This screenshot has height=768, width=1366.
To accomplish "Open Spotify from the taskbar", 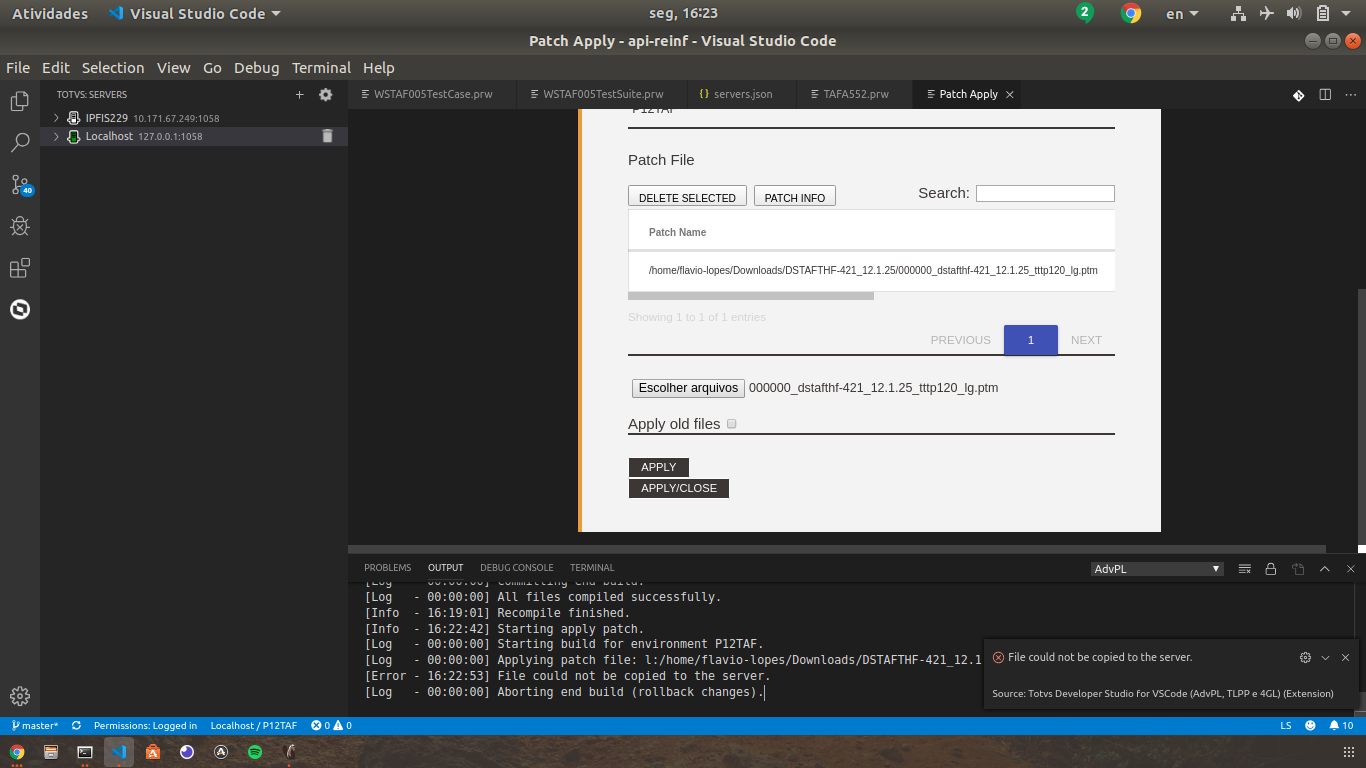I will click(x=255, y=752).
